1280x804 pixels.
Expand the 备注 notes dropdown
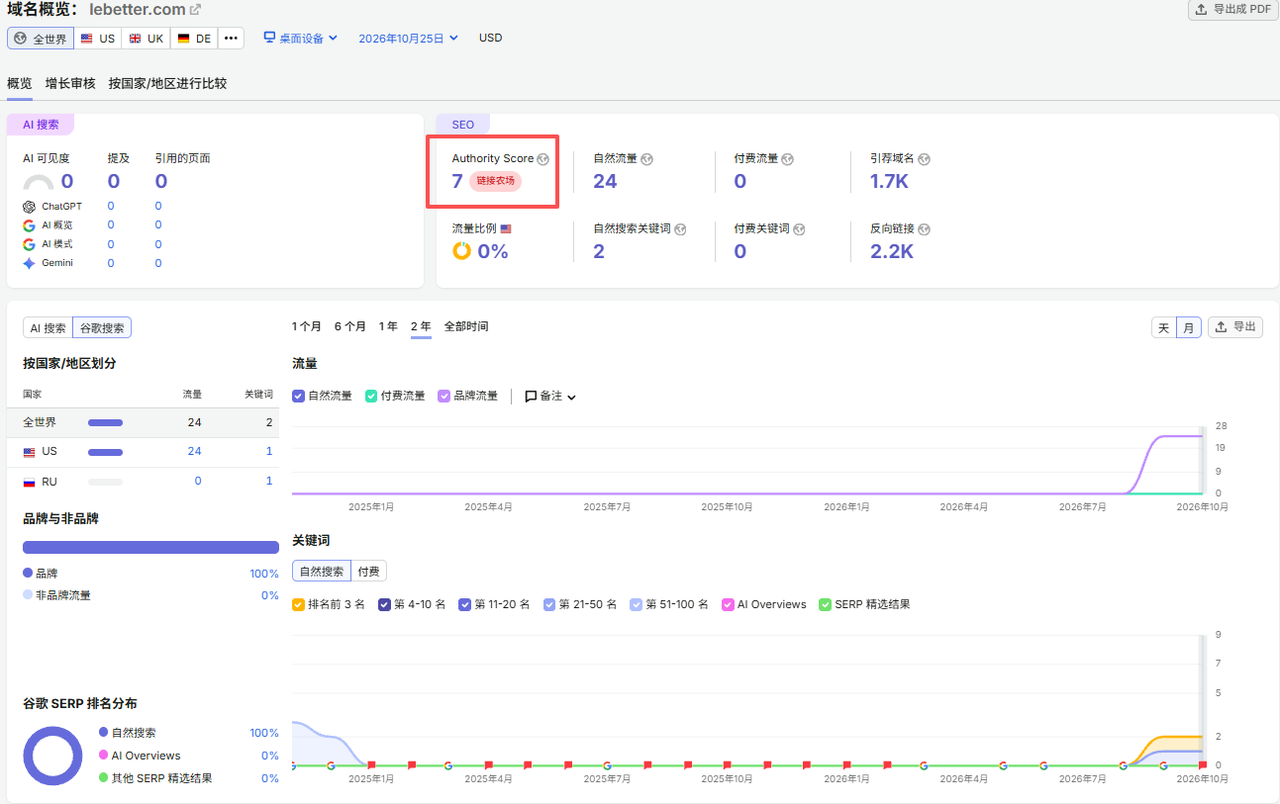pos(551,396)
